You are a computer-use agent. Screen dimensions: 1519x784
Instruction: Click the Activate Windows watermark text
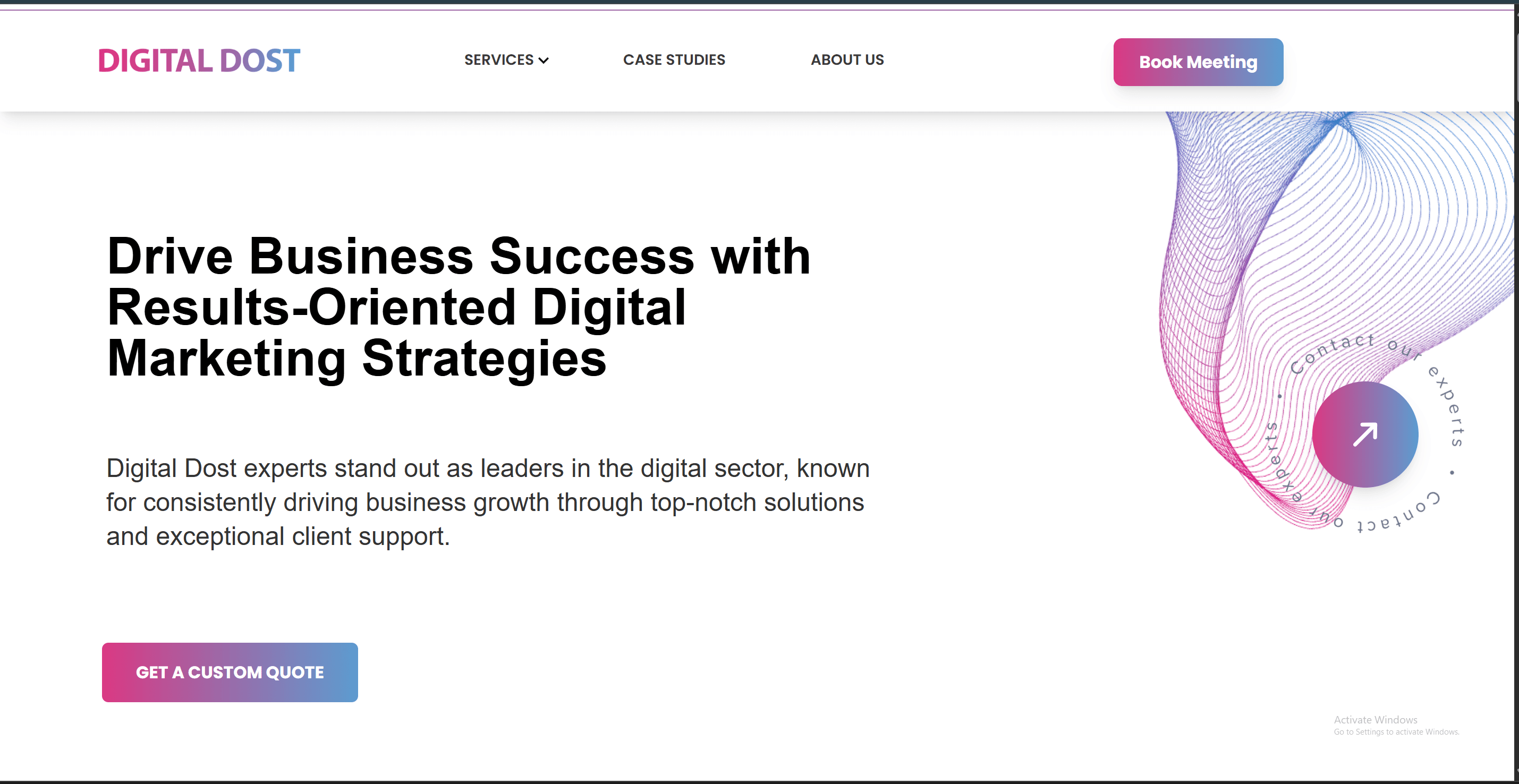pos(1375,720)
